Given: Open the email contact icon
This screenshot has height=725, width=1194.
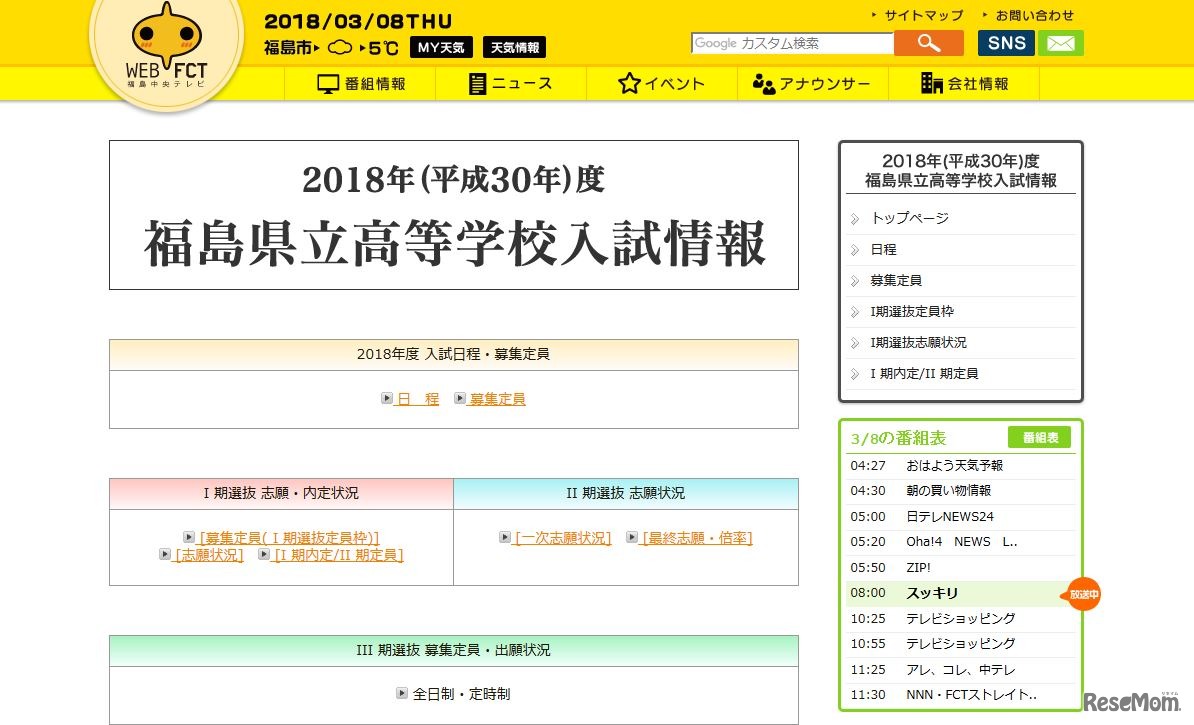Looking at the screenshot, I should pos(1060,43).
